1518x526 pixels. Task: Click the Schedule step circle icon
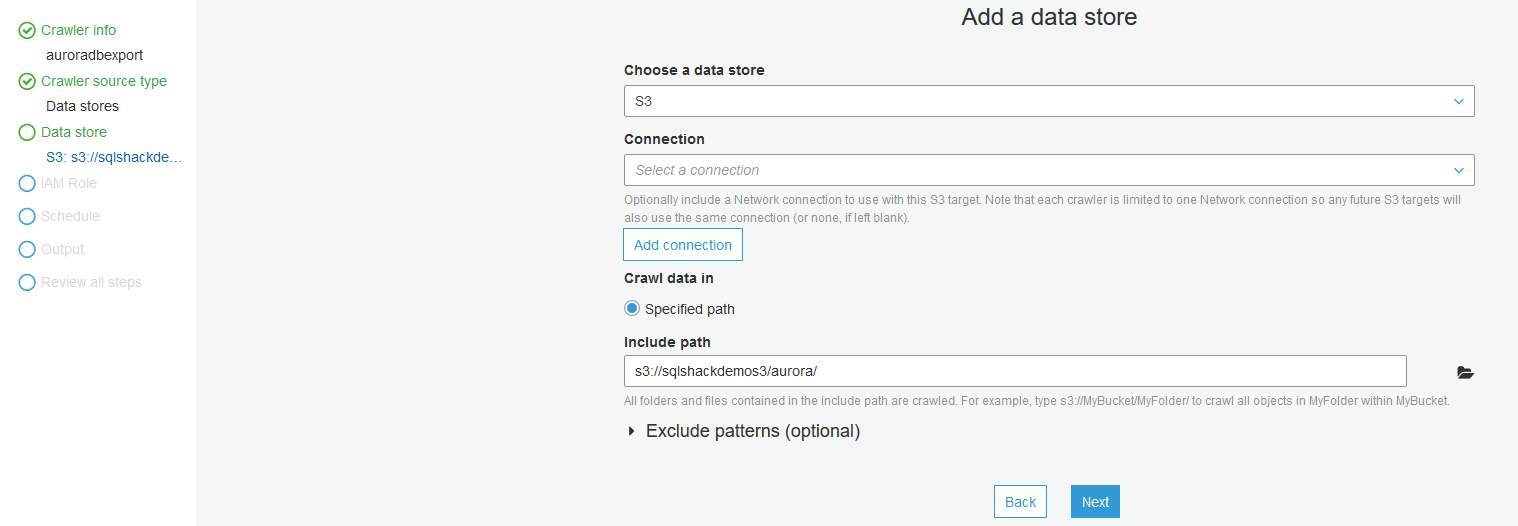click(x=27, y=217)
